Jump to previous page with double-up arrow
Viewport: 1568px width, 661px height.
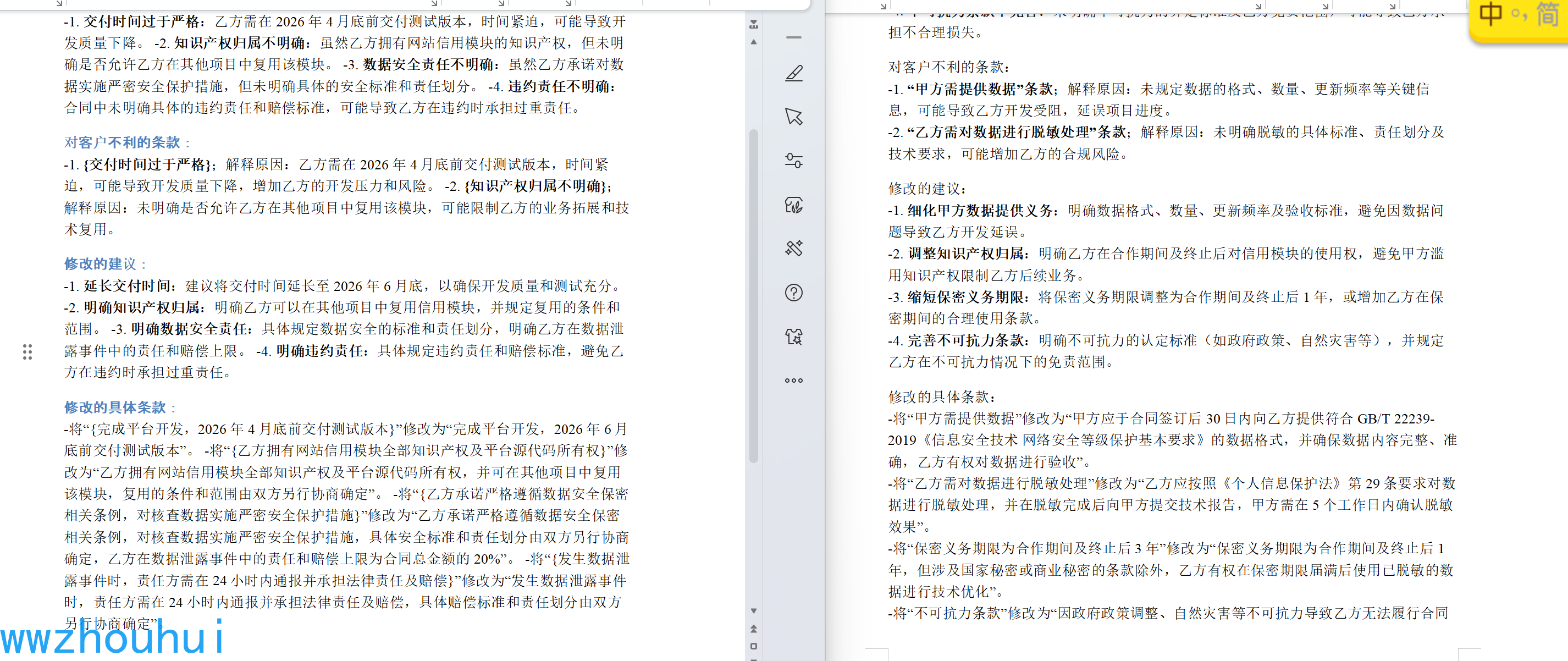pos(754,629)
